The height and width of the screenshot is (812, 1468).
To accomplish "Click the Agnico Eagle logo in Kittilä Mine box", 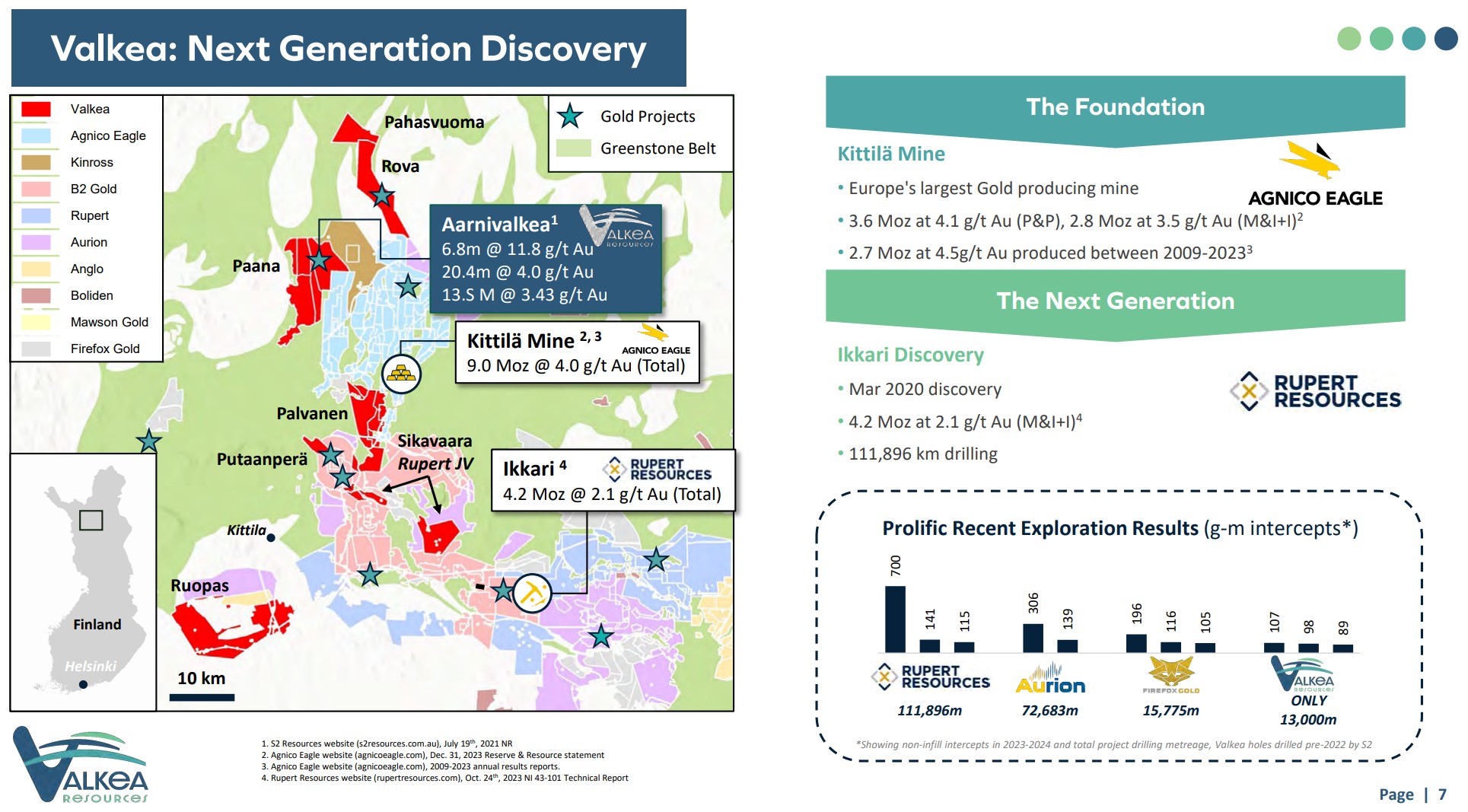I will pyautogui.click(x=655, y=339).
